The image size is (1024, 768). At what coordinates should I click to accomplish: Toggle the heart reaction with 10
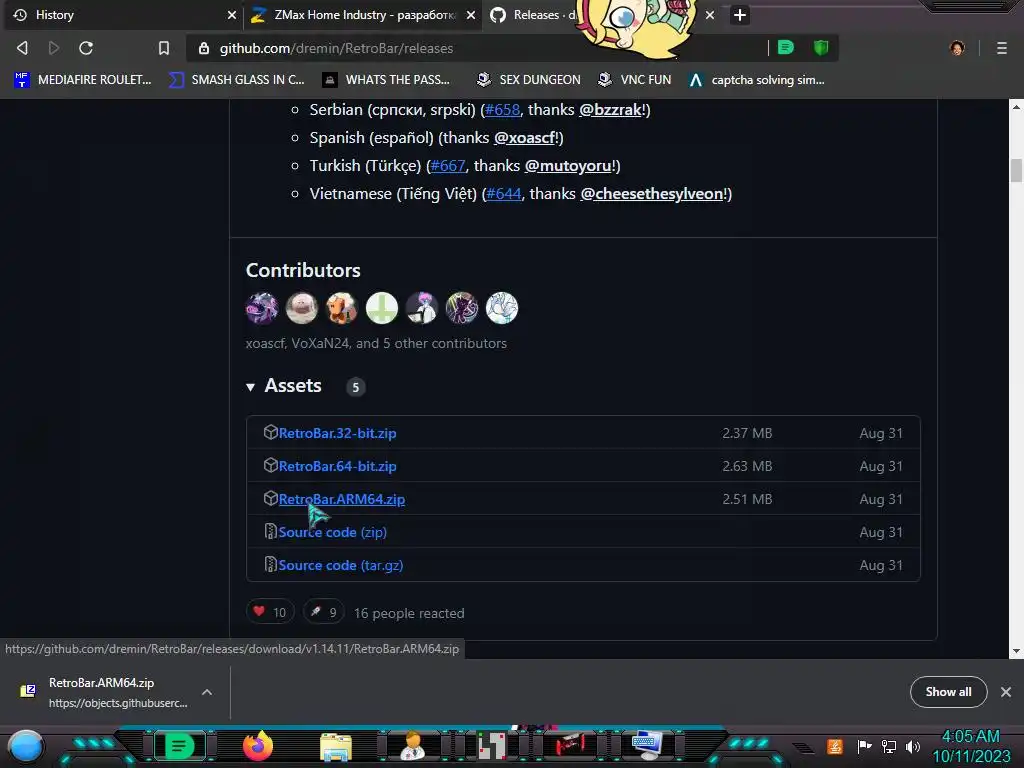coord(270,612)
